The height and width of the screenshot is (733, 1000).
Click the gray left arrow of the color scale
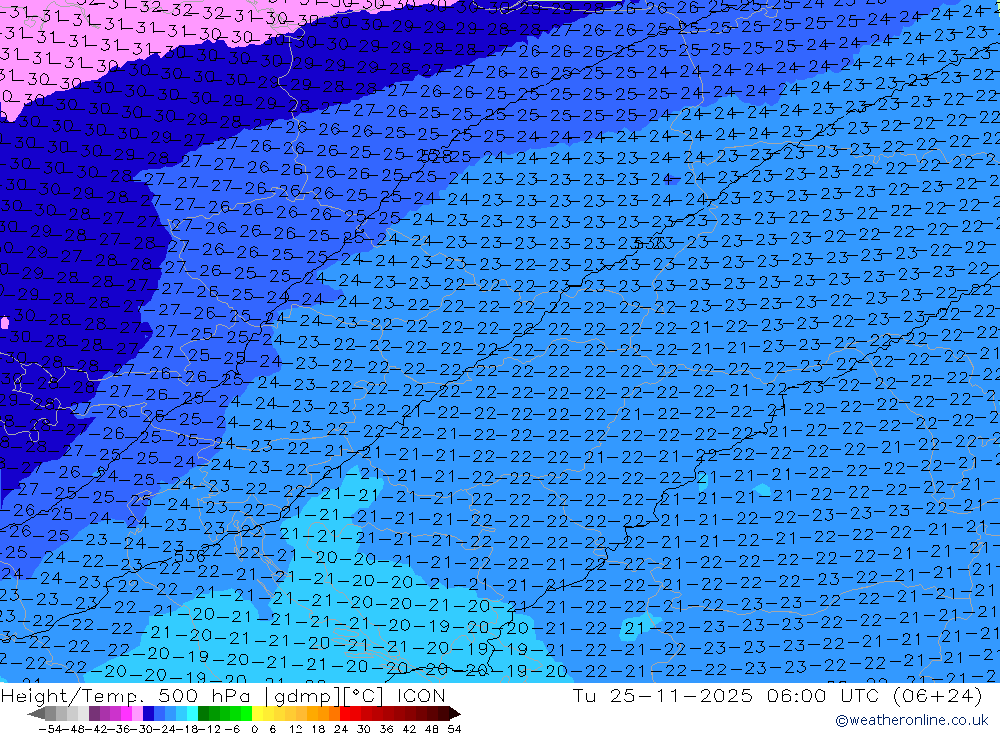click(36, 714)
